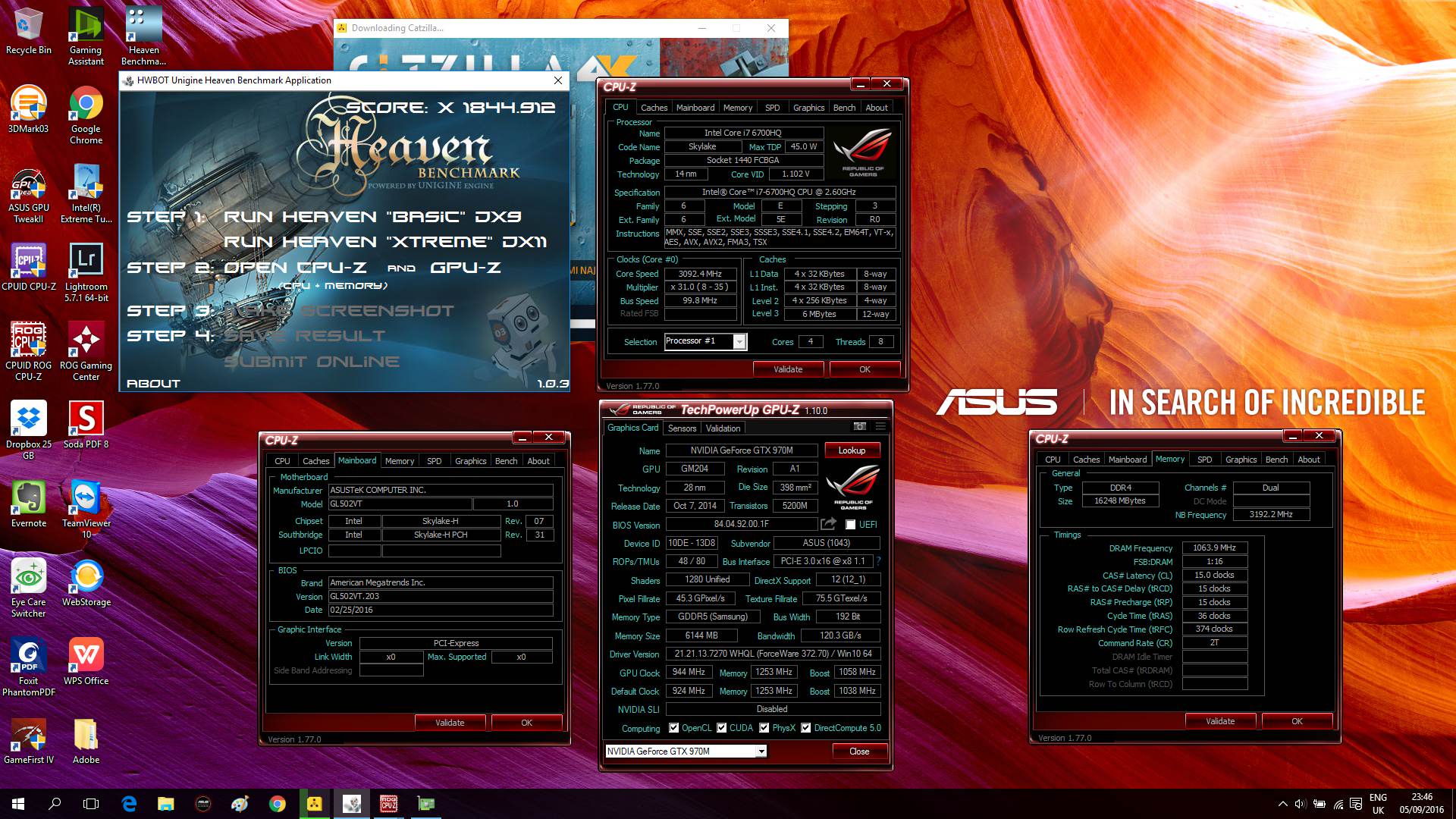Open Task View from the taskbar

(91, 804)
